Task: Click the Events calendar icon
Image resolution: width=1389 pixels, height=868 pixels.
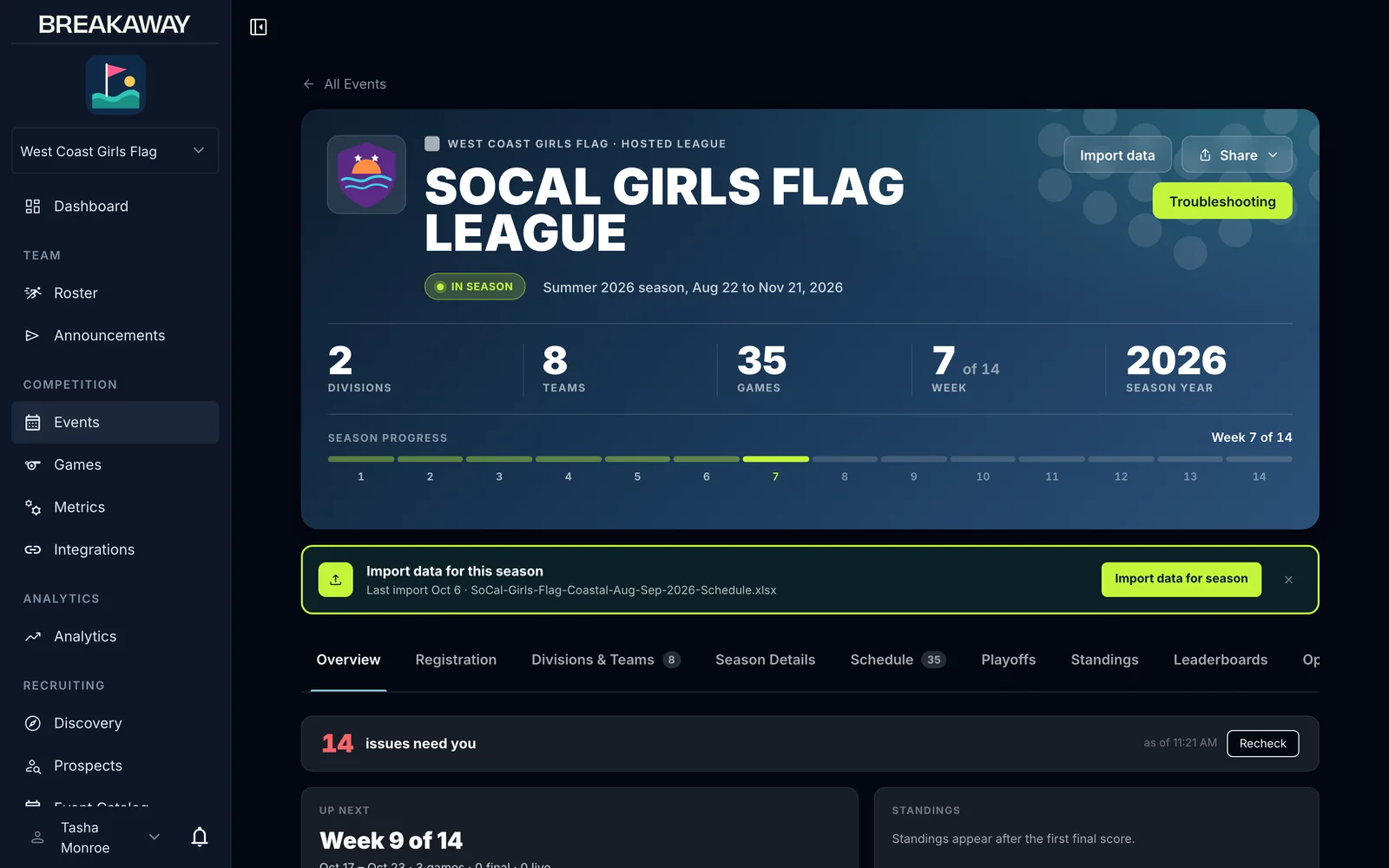Action: (33, 423)
